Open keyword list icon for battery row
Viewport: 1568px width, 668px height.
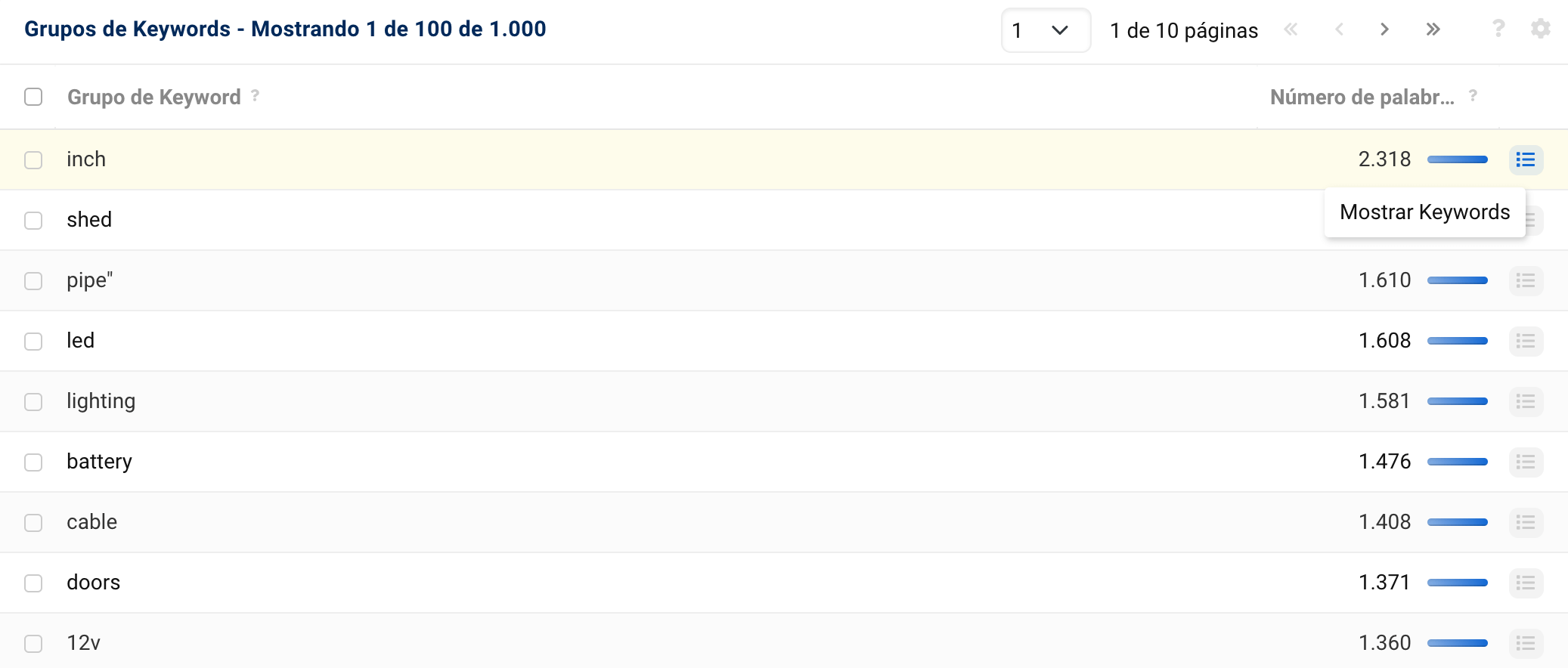pyautogui.click(x=1526, y=462)
